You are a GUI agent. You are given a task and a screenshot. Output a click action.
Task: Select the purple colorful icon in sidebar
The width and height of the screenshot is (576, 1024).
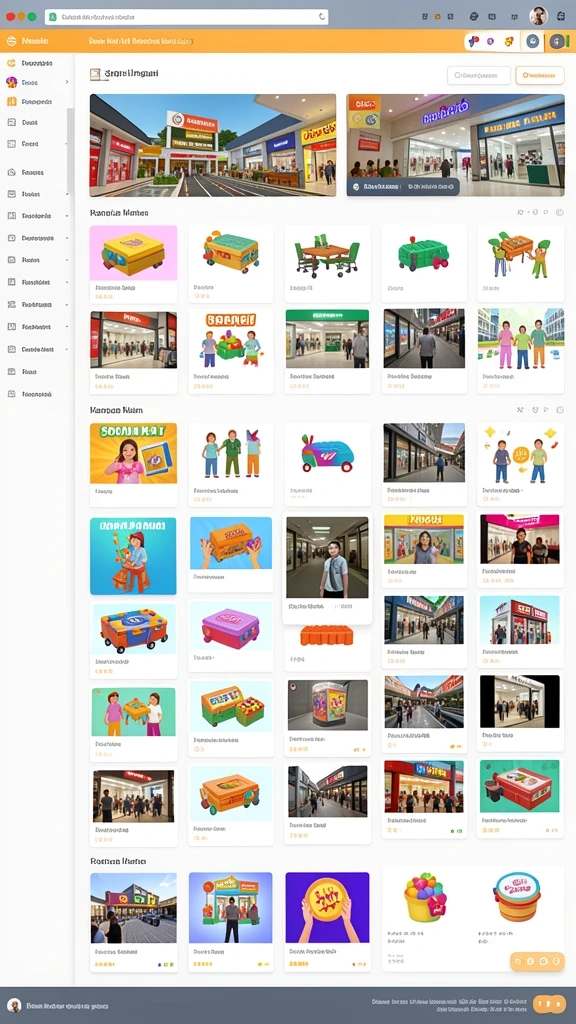click(11, 82)
